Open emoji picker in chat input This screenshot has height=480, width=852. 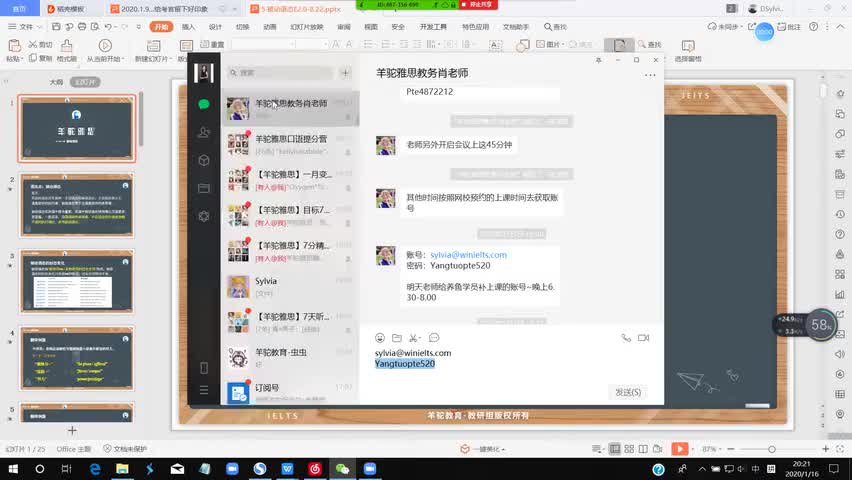(380, 338)
